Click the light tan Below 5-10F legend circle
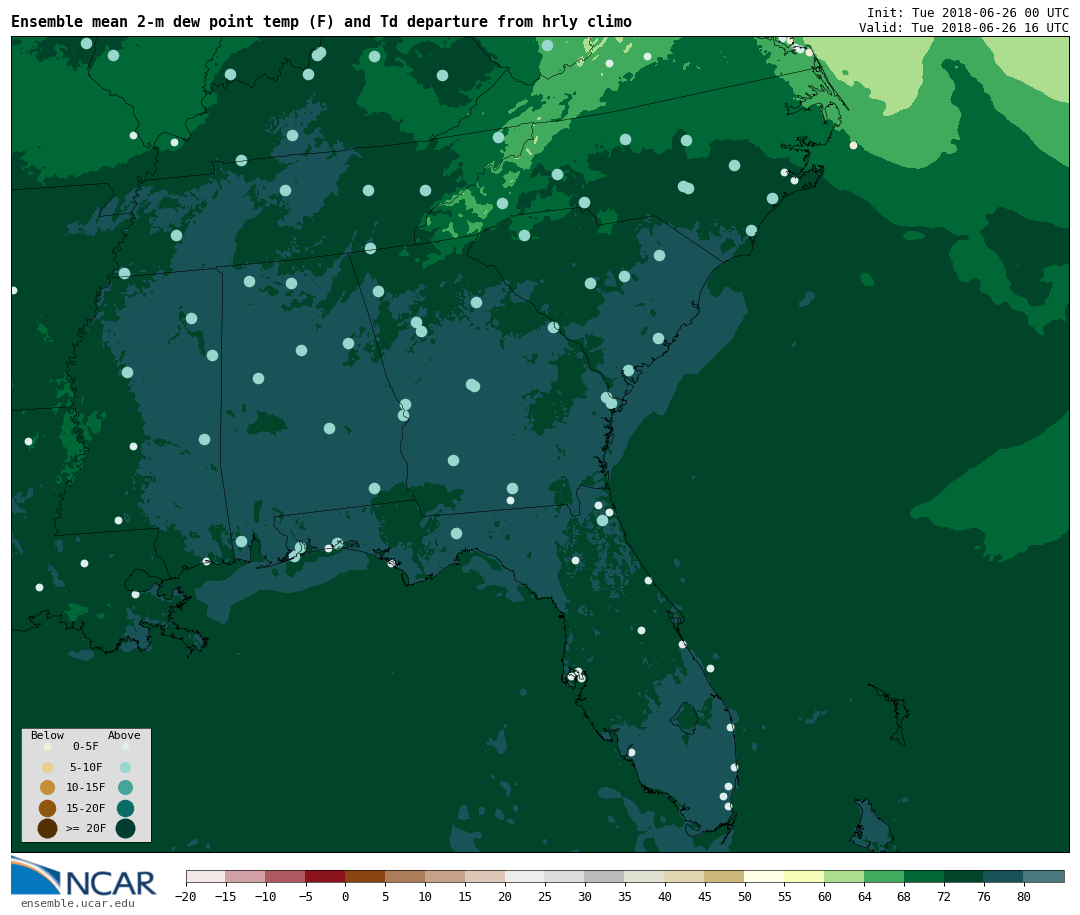 48,768
